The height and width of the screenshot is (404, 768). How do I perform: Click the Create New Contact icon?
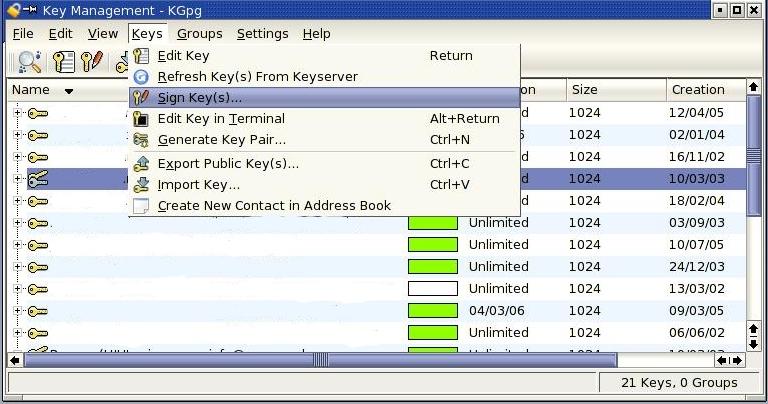click(x=141, y=206)
